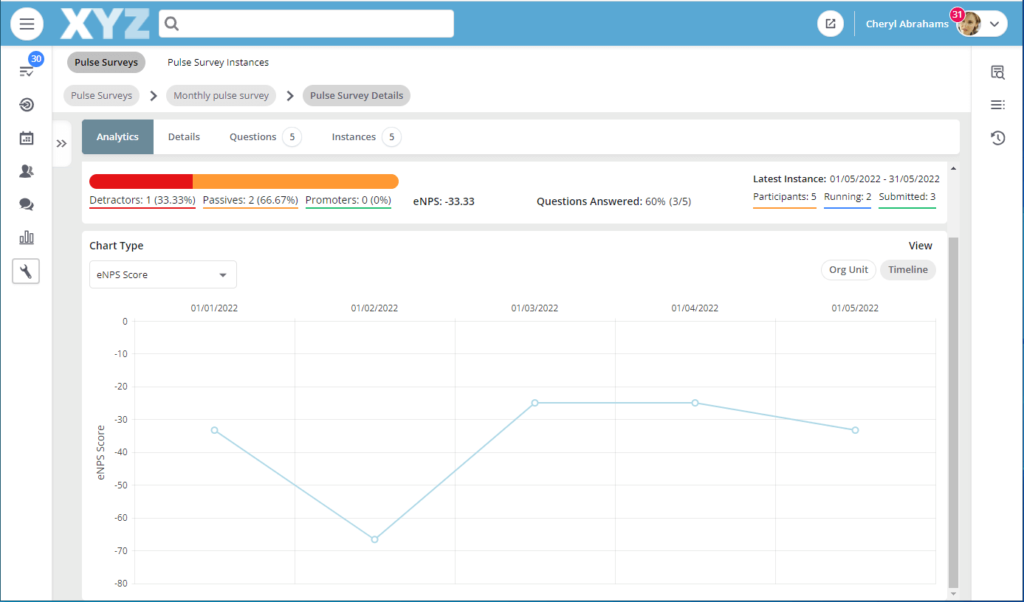Open tasks list icon with 30 badge
The image size is (1024, 602).
[27, 71]
